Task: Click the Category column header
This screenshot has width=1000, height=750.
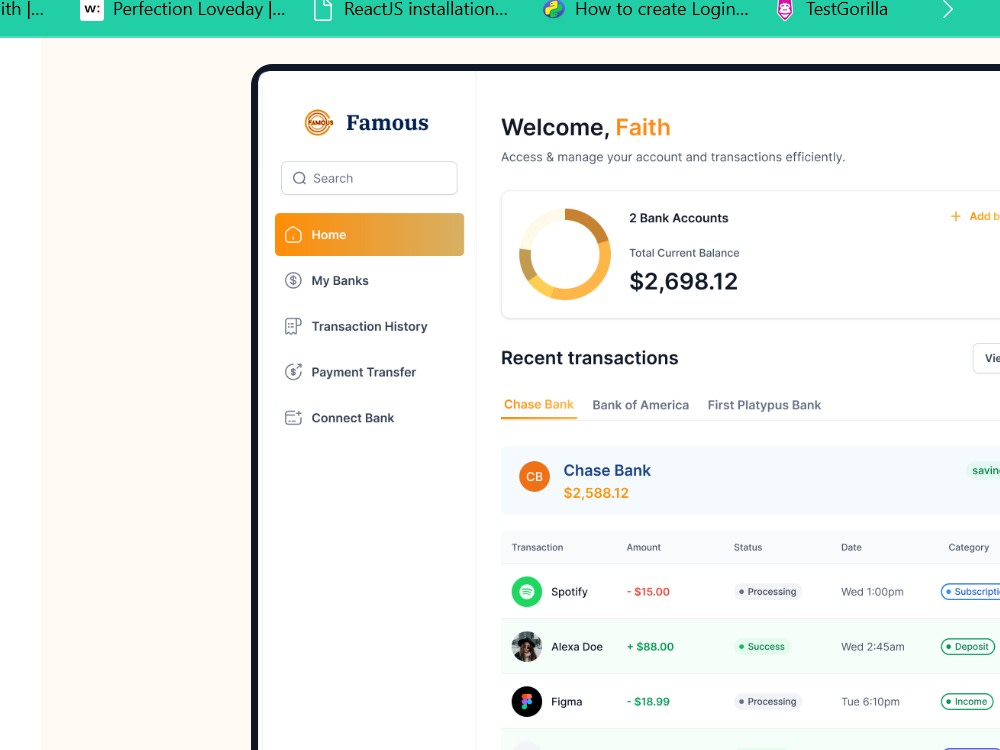Action: click(x=968, y=547)
